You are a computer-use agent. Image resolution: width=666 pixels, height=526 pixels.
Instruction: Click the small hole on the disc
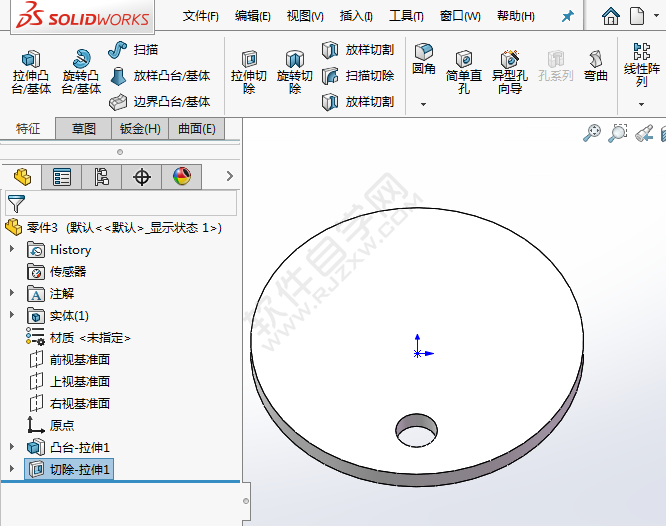(x=416, y=431)
